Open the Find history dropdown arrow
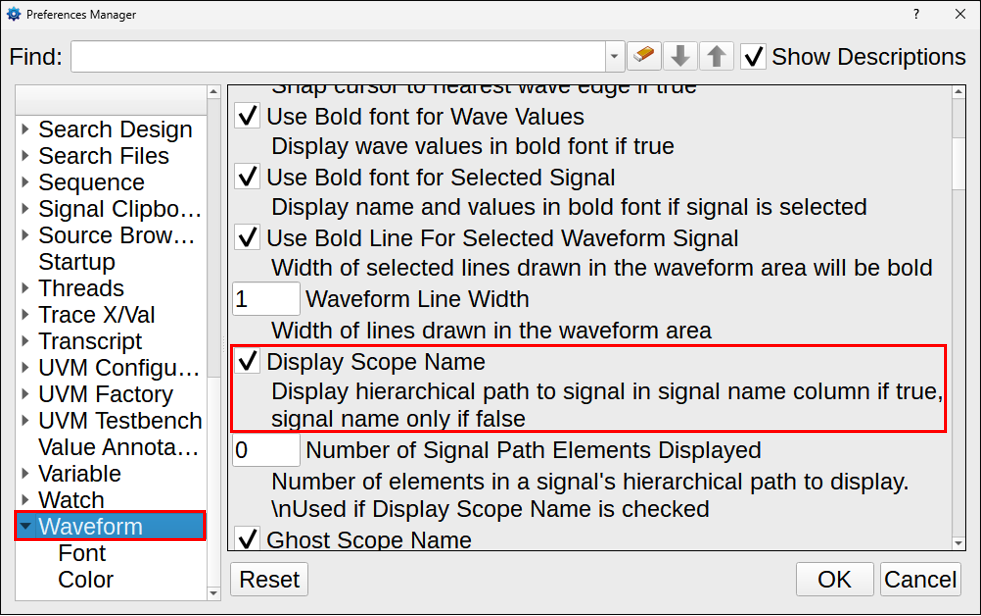The height and width of the screenshot is (616, 981). [x=614, y=57]
